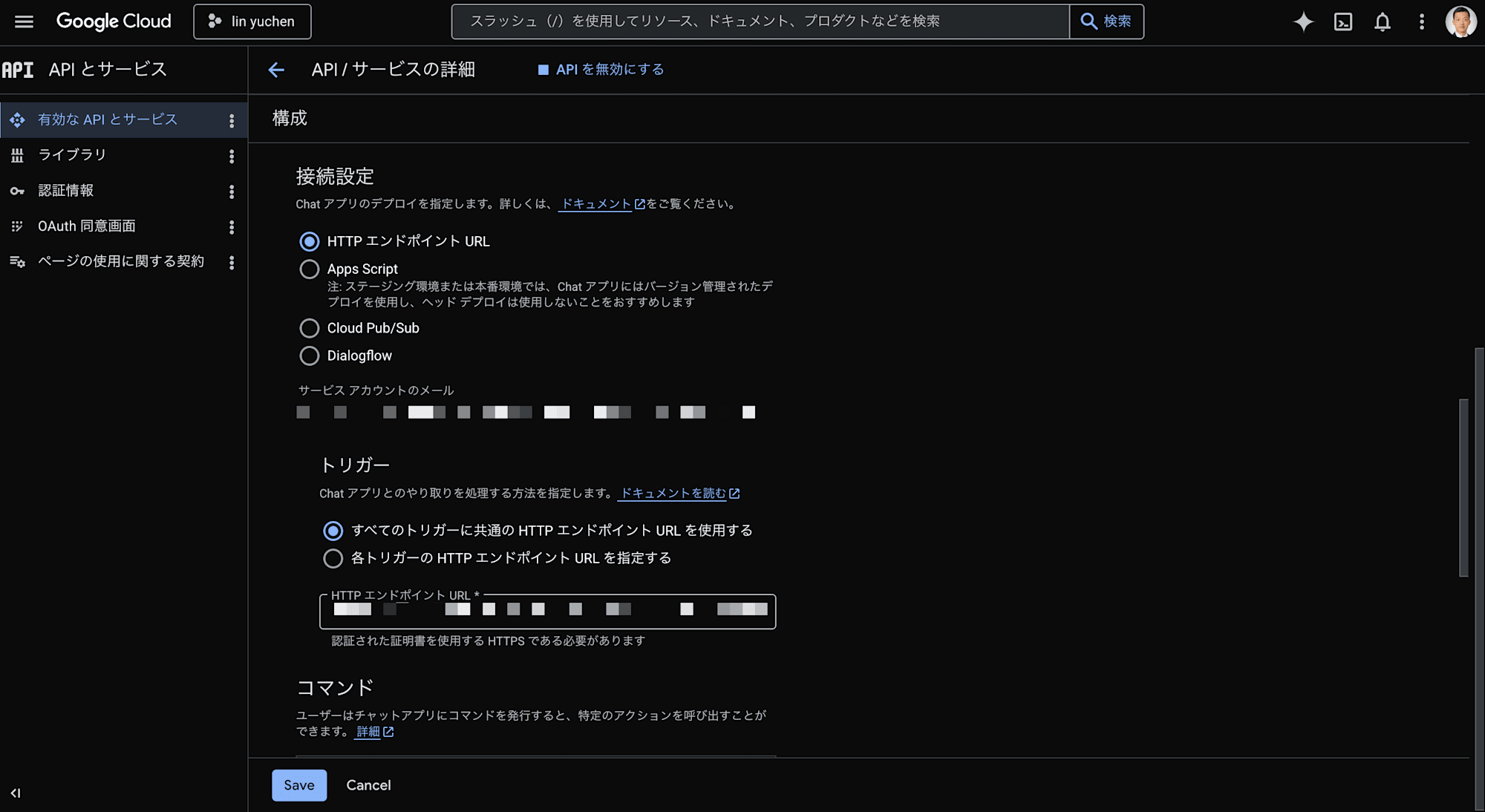This screenshot has height=812, width=1485.
Task: Click the page usage agreements icon
Action: 17,262
